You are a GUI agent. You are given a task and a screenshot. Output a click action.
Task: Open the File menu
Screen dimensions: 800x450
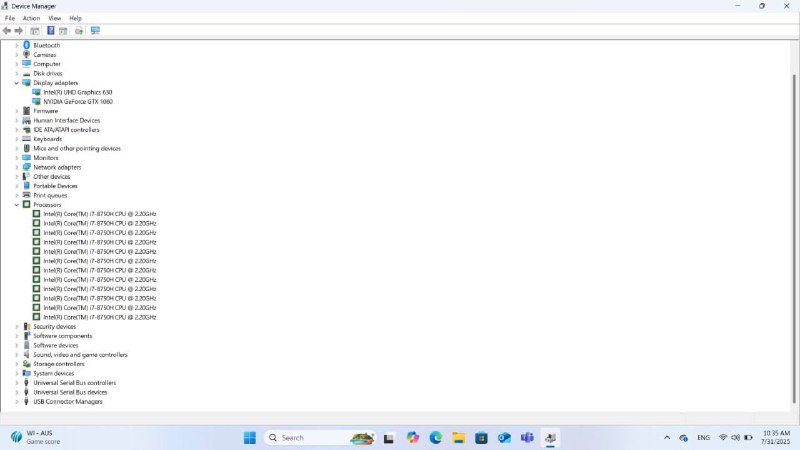pos(10,18)
